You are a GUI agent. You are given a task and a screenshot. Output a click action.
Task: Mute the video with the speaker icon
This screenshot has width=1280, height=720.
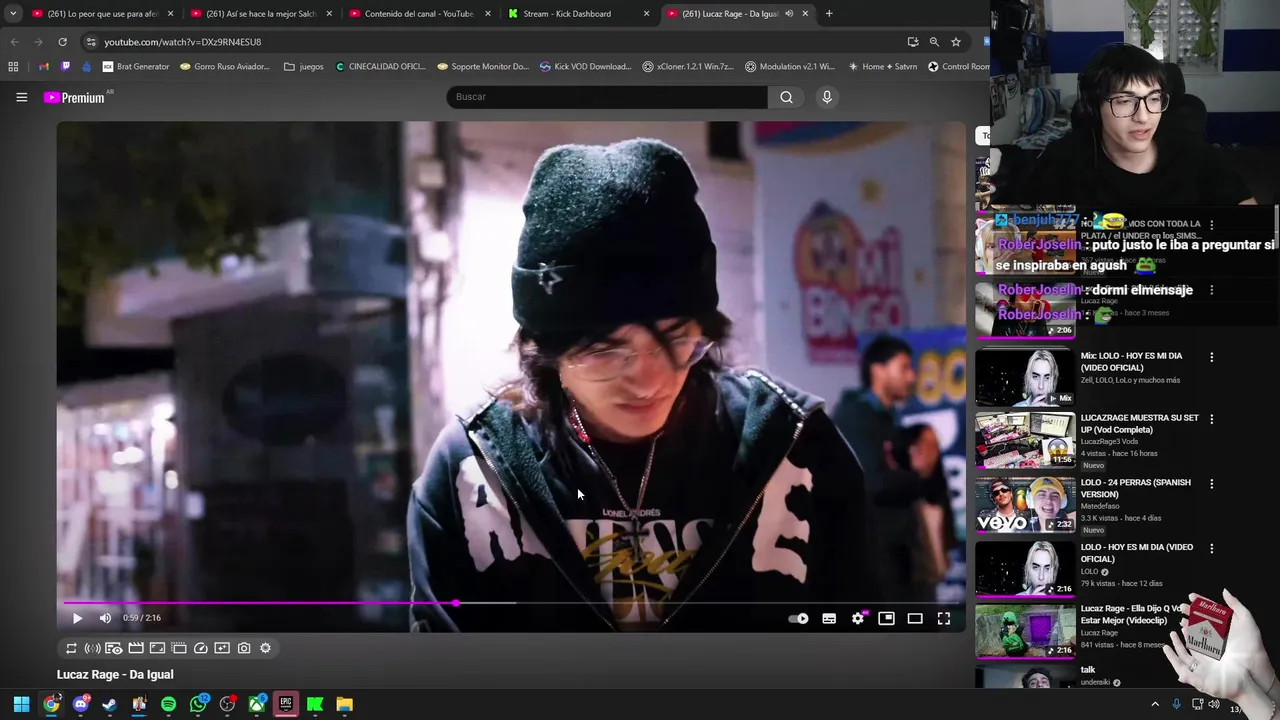click(x=105, y=618)
